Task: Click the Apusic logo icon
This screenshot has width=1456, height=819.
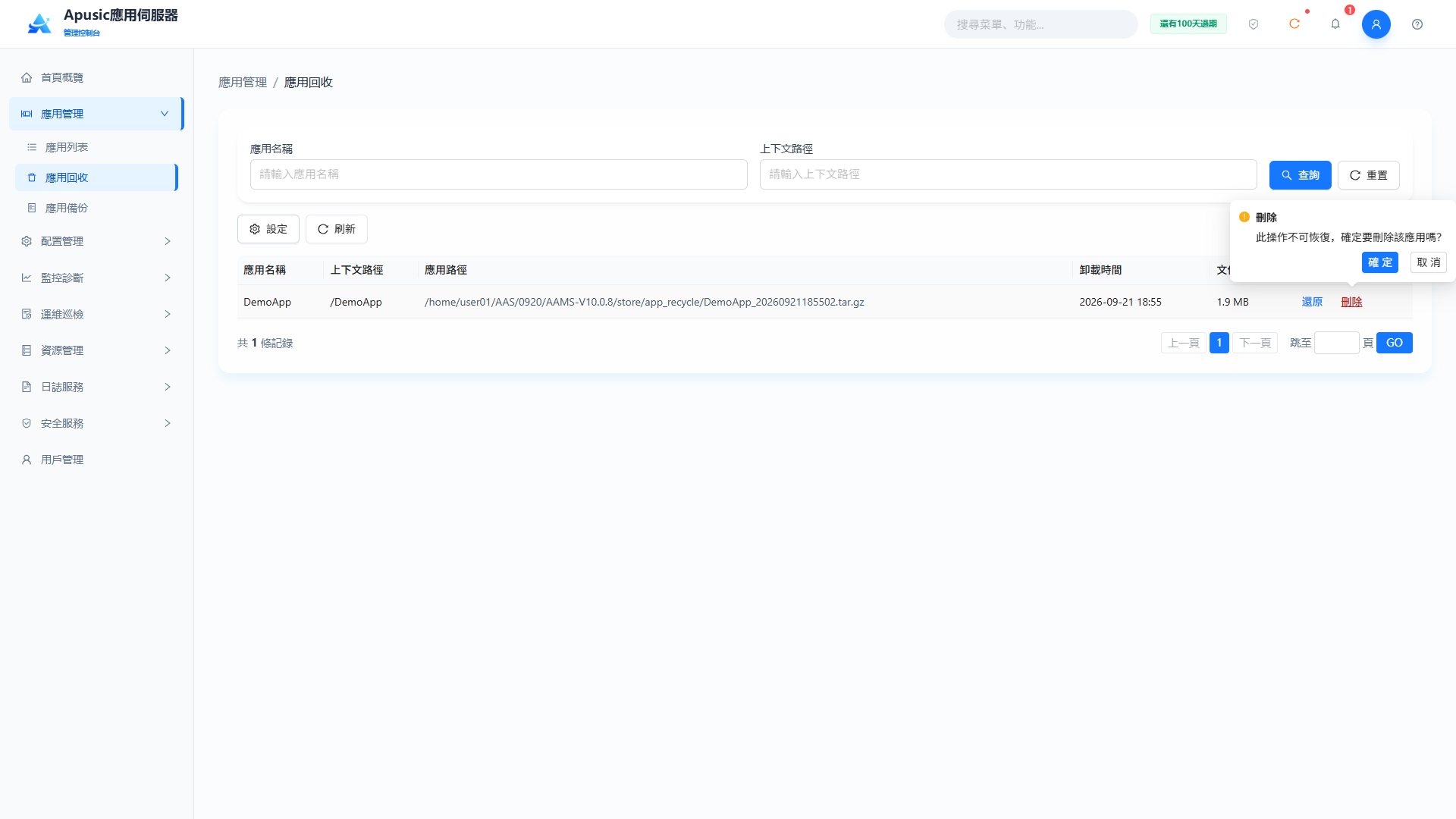Action: pos(39,24)
